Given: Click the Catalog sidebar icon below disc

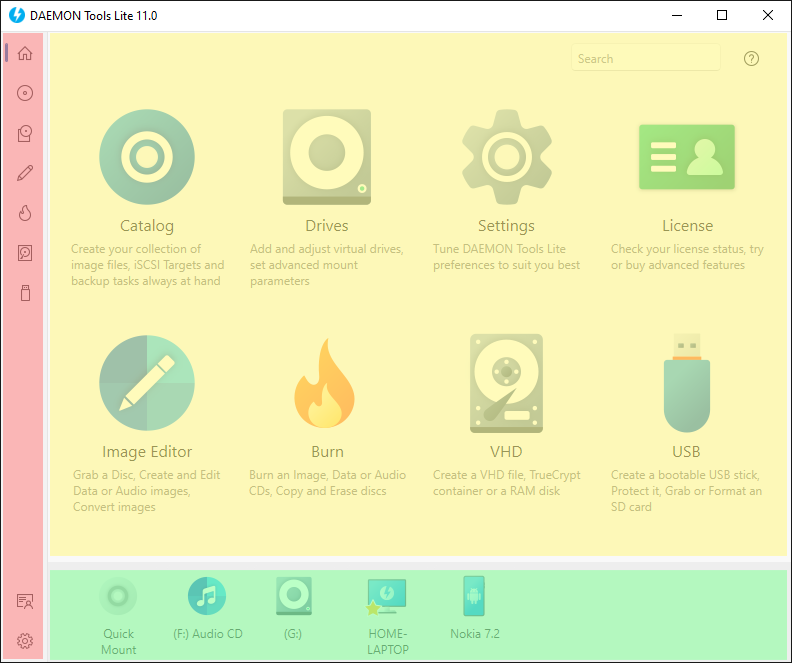Looking at the screenshot, I should (25, 133).
